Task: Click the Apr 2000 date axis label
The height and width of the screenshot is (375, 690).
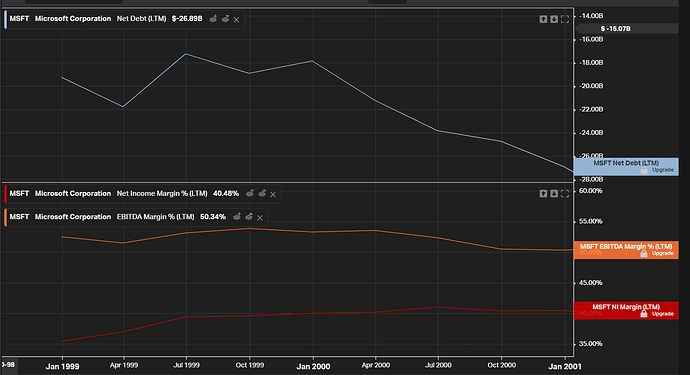Action: pos(375,365)
